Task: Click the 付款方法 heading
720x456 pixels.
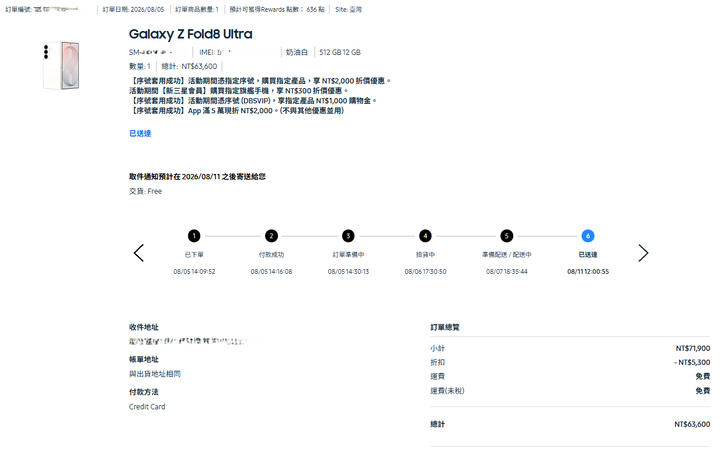Action: point(144,392)
